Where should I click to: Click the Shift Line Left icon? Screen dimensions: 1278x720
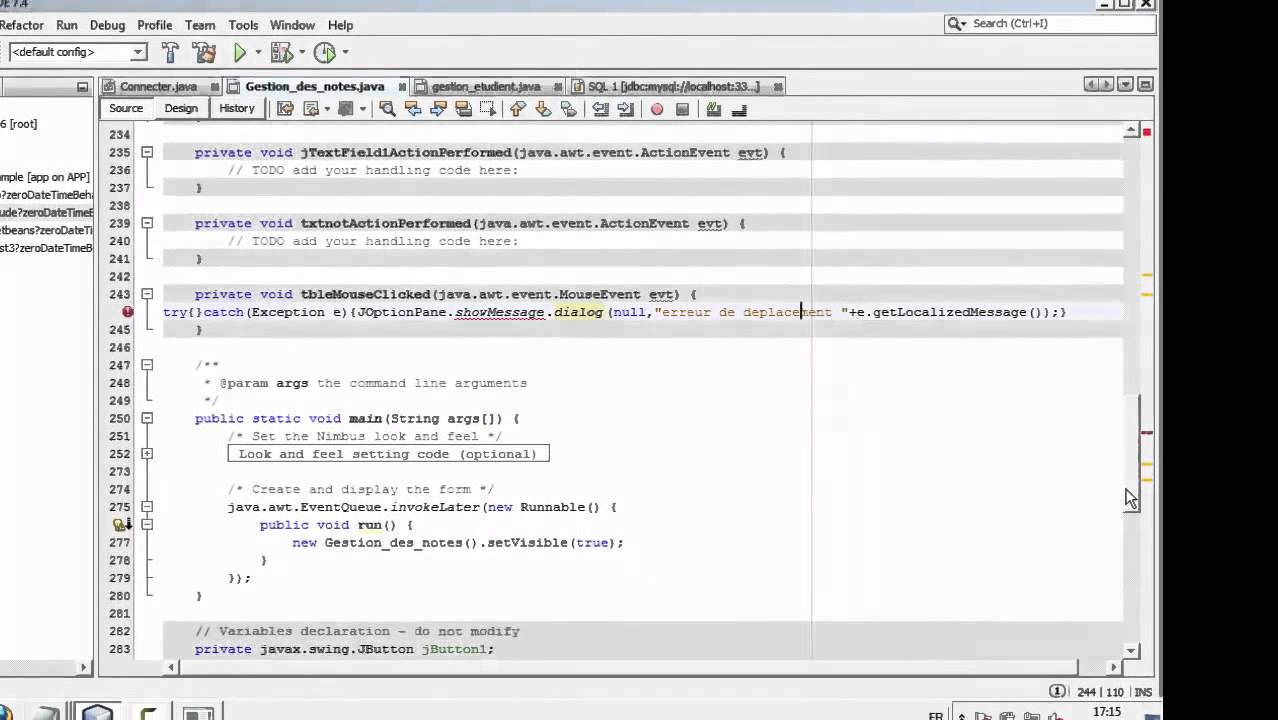(600, 109)
